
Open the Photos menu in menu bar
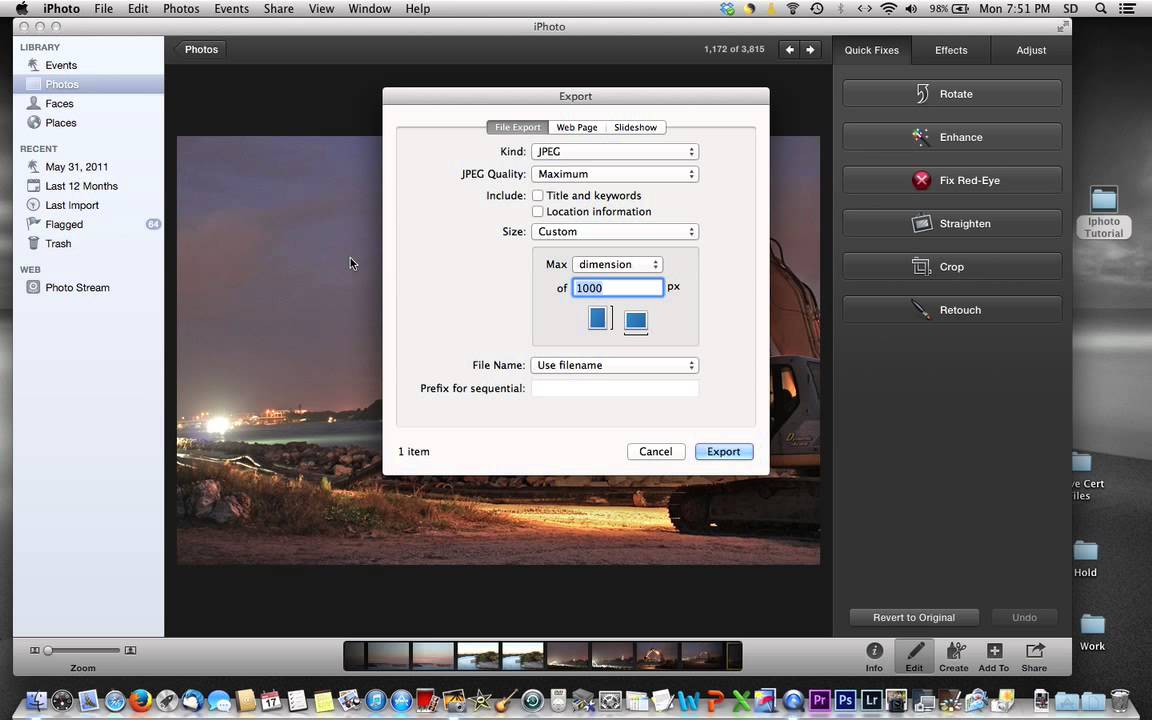pos(181,9)
